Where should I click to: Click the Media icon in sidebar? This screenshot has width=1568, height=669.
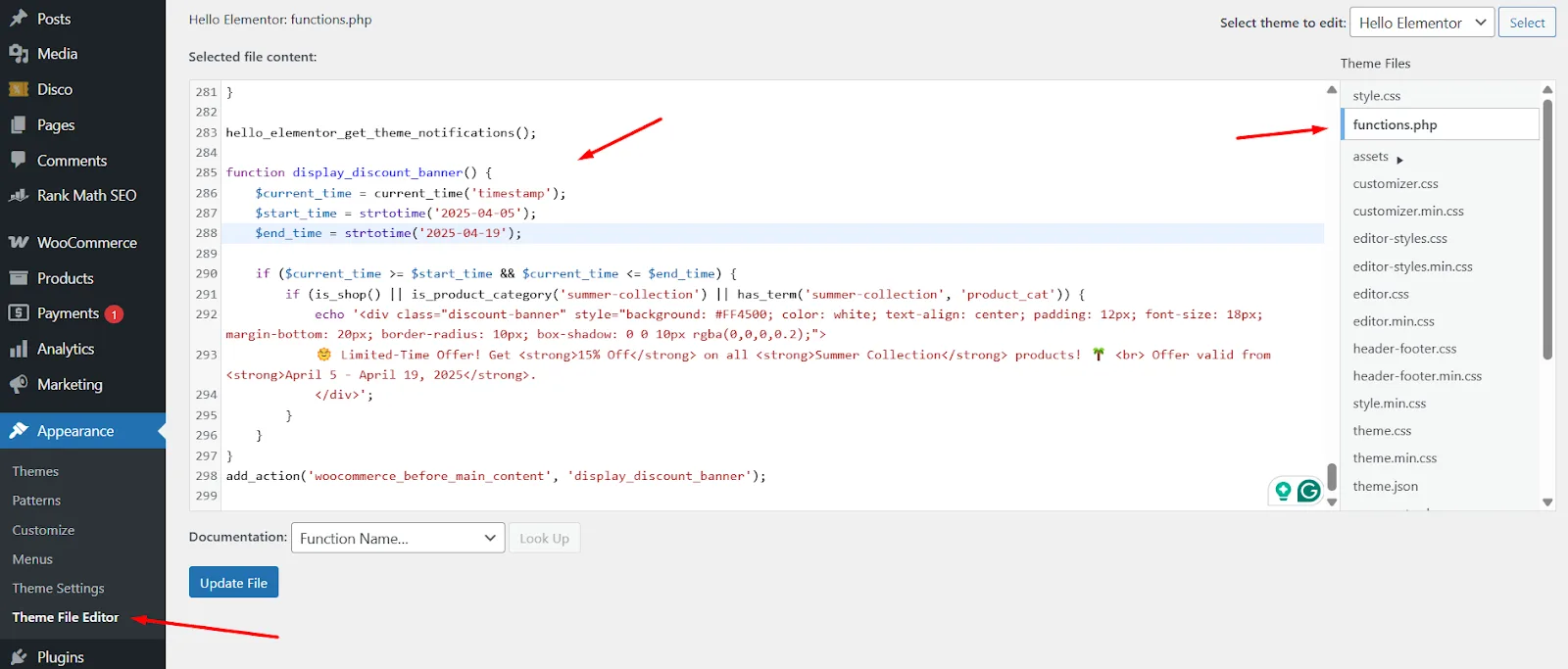tap(19, 54)
